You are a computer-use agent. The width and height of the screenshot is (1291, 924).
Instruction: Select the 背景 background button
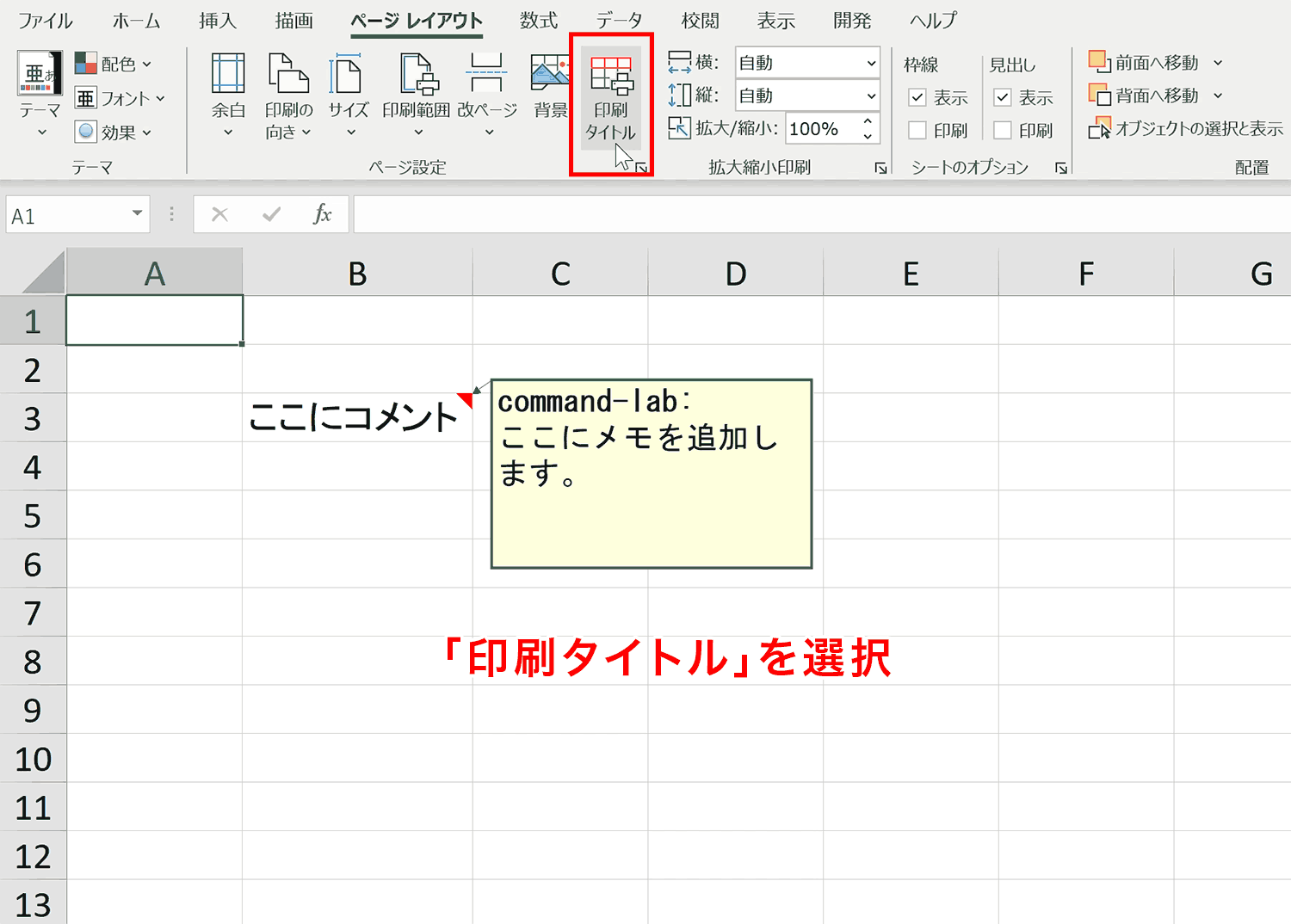point(550,86)
